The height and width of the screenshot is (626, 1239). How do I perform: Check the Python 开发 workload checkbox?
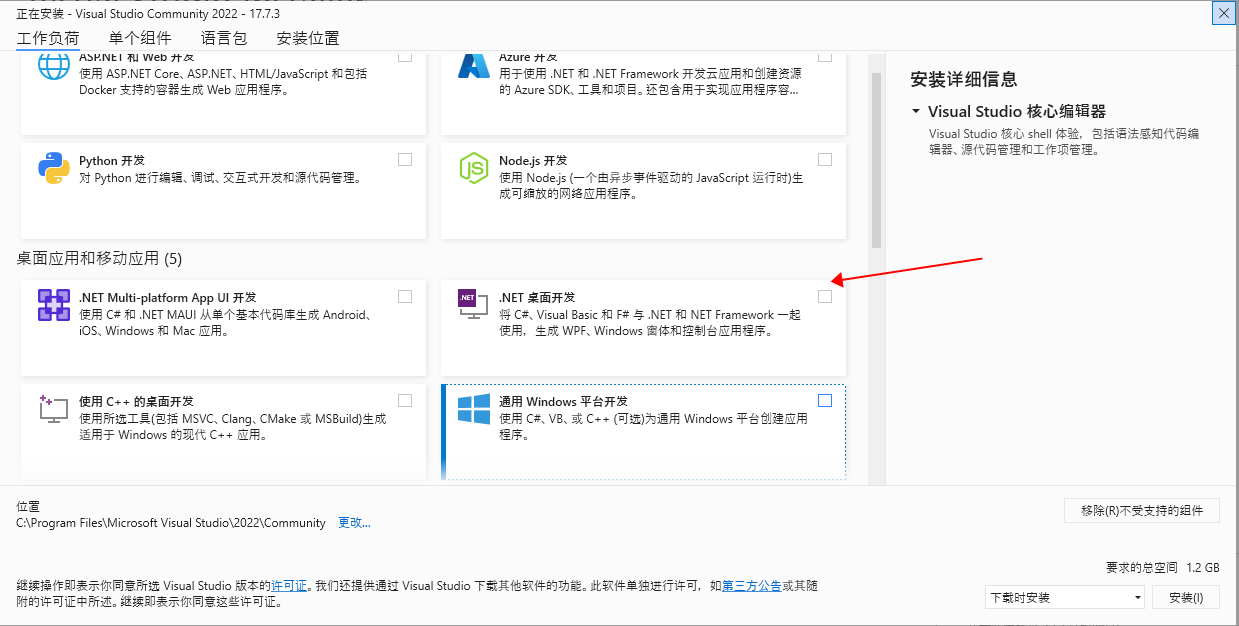[x=405, y=160]
